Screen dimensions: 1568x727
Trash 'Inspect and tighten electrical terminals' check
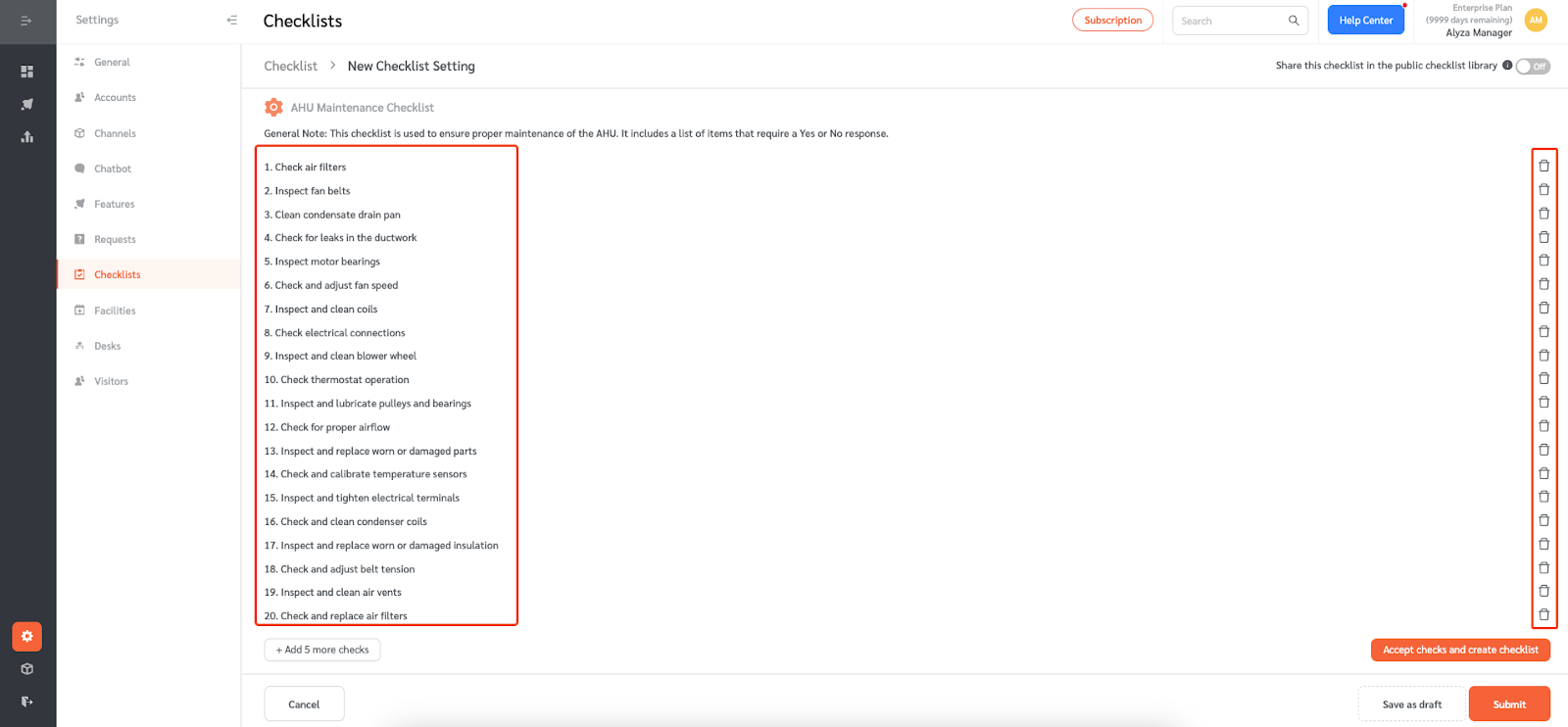pos(1543,497)
